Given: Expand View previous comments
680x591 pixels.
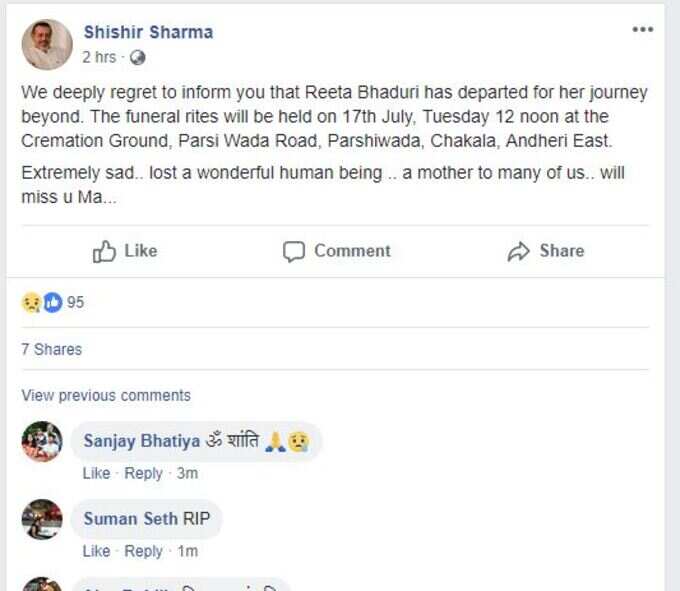Looking at the screenshot, I should click(x=106, y=395).
